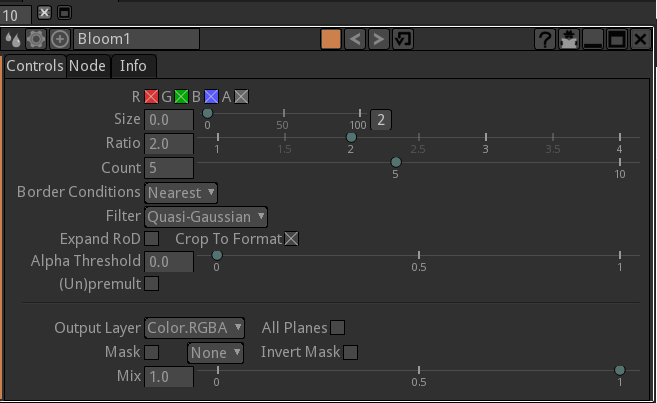Enable the Expand RoD checkbox
This screenshot has width=657, height=403.
point(151,239)
